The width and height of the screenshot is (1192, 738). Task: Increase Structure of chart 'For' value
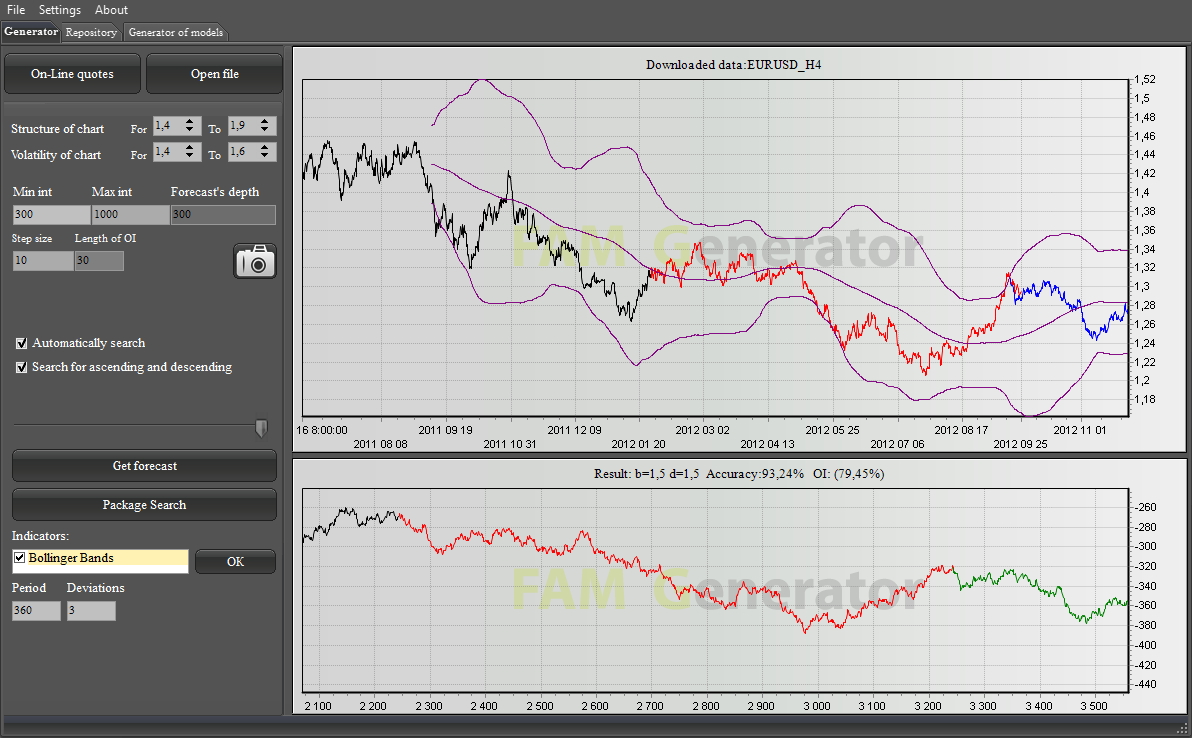[189, 122]
